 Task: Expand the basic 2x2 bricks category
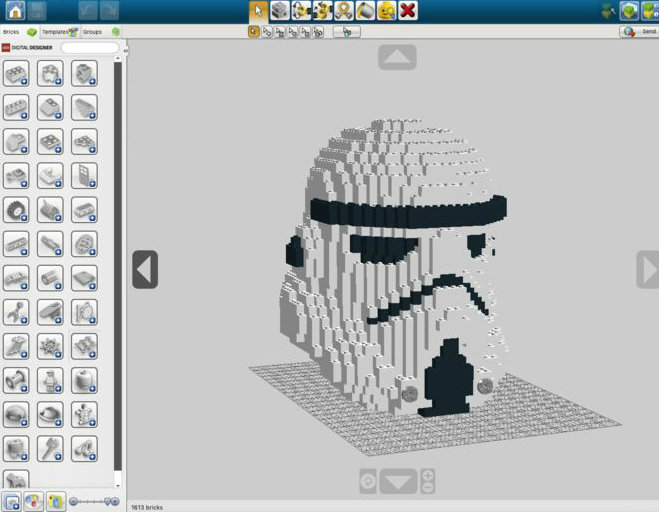click(x=16, y=74)
